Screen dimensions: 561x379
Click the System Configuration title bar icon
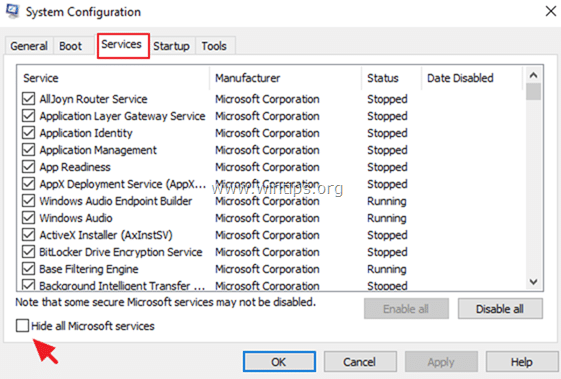[12, 11]
